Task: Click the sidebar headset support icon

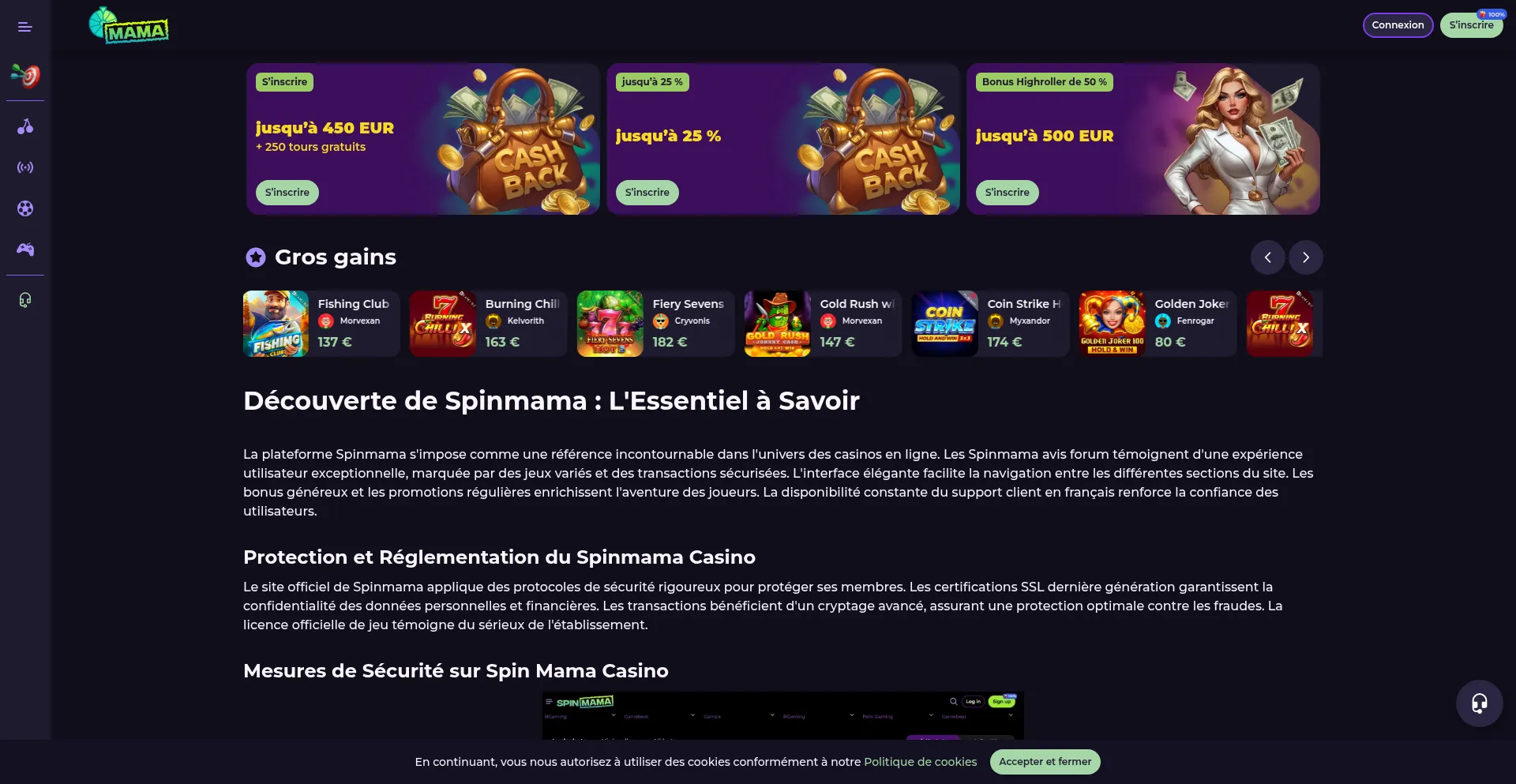Action: [25, 300]
